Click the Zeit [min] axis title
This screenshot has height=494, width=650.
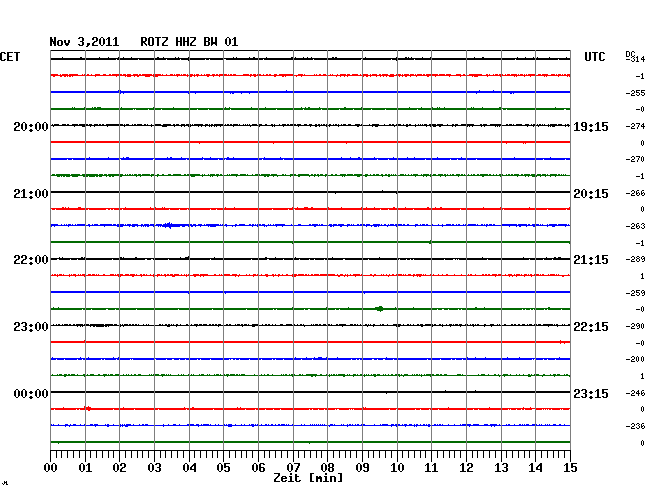coord(308,478)
